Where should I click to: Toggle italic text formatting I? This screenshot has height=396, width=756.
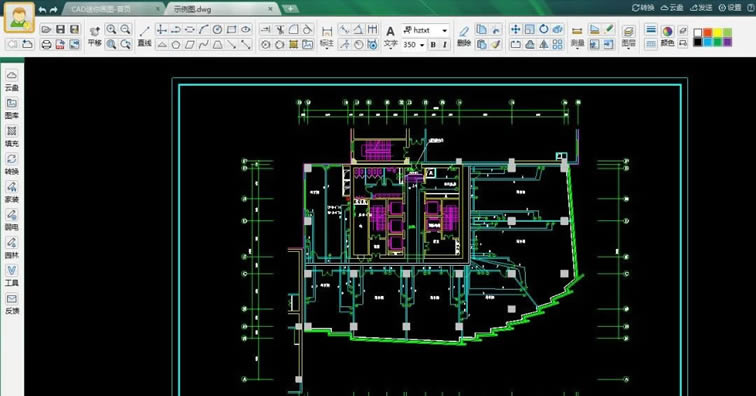[445, 44]
